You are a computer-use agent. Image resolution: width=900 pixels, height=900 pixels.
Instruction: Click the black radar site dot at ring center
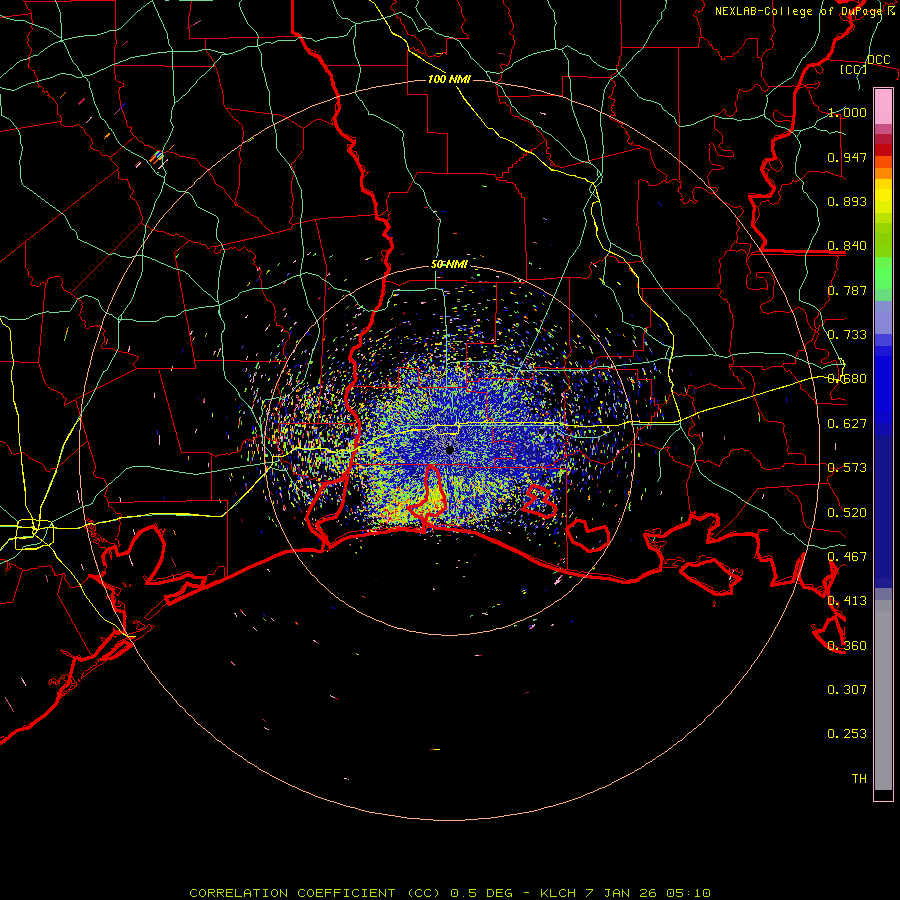[450, 449]
